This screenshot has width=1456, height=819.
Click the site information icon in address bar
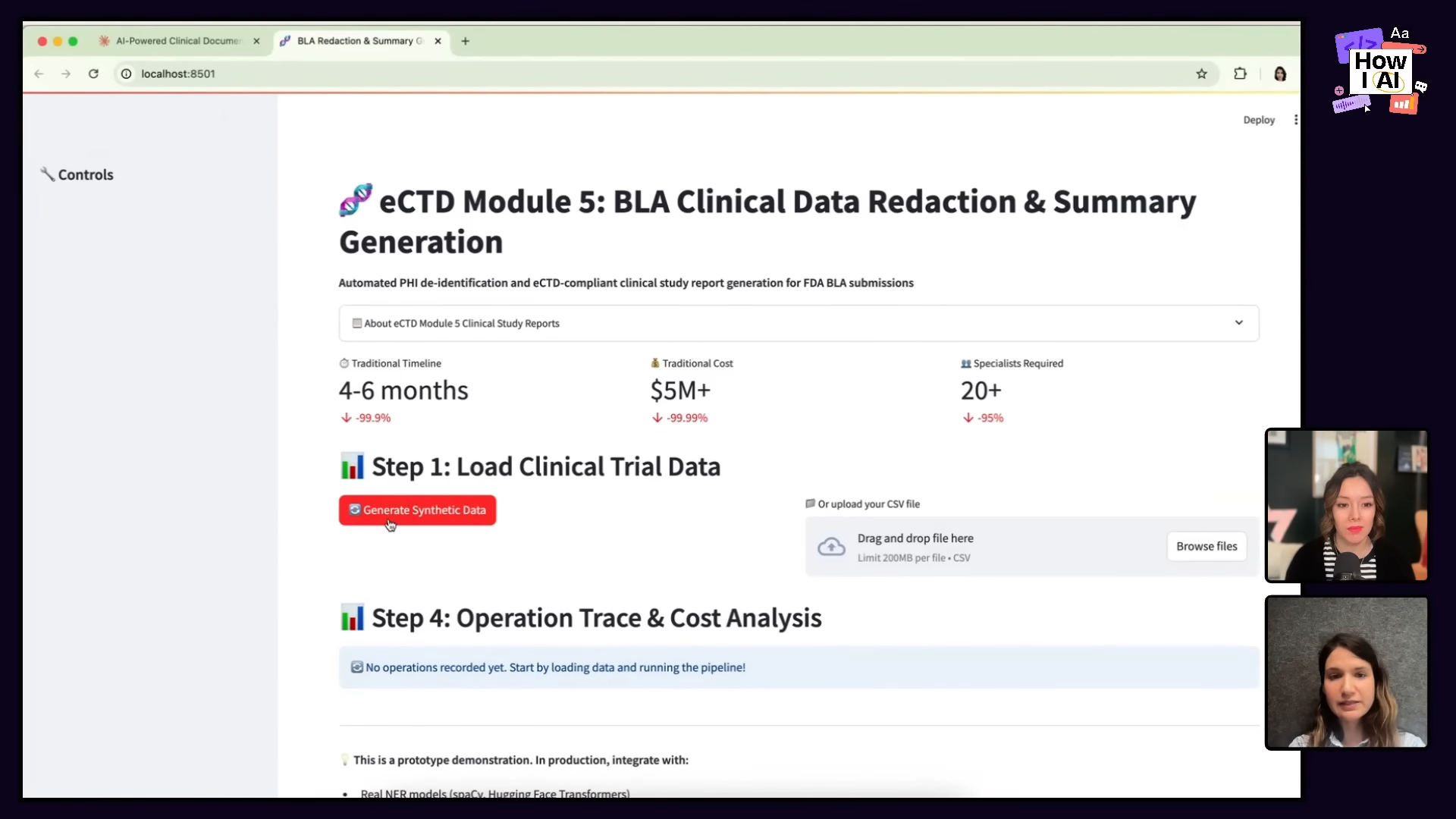coord(127,74)
